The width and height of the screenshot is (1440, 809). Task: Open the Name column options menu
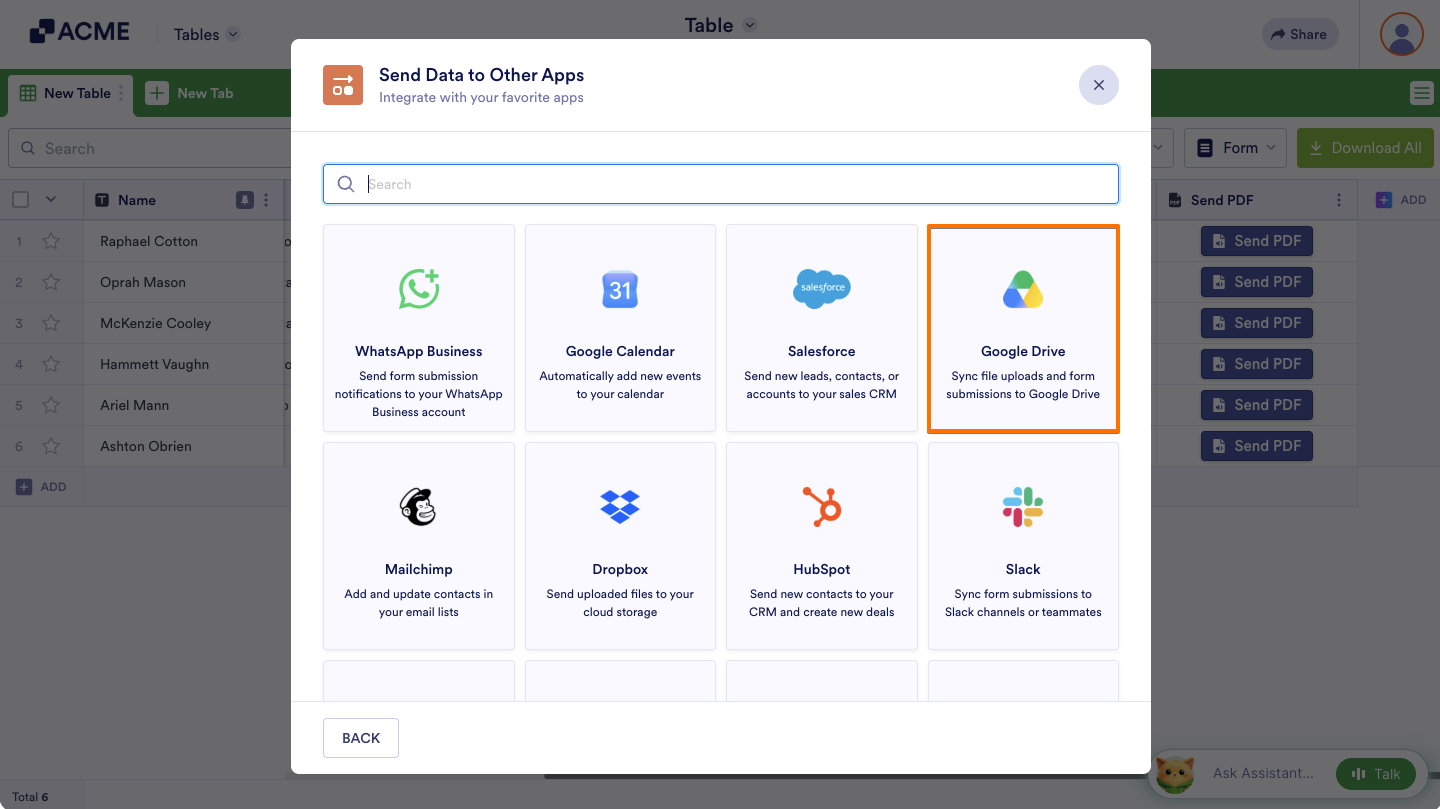(266, 200)
